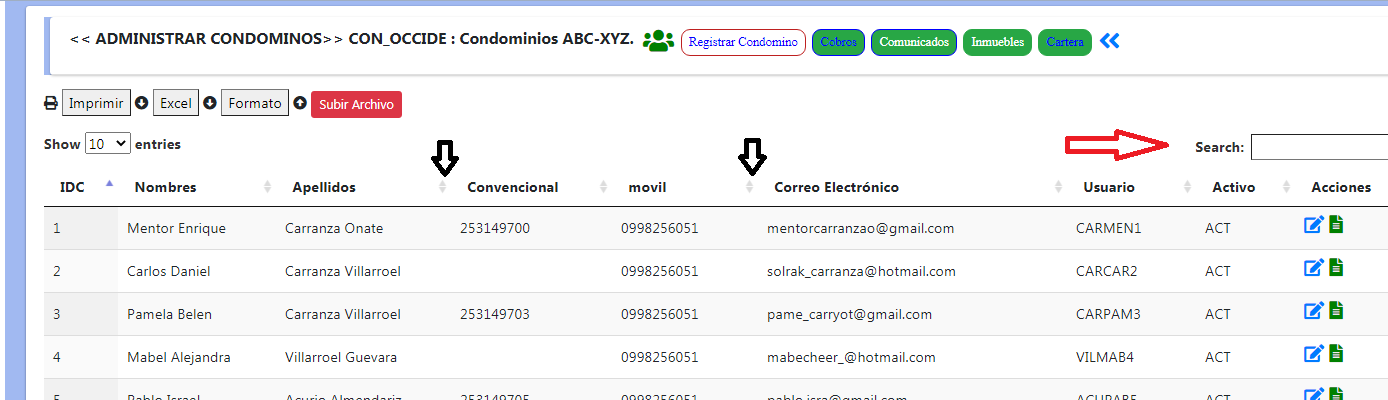The height and width of the screenshot is (400, 1388).
Task: Focus the Search text field
Action: click(1319, 147)
